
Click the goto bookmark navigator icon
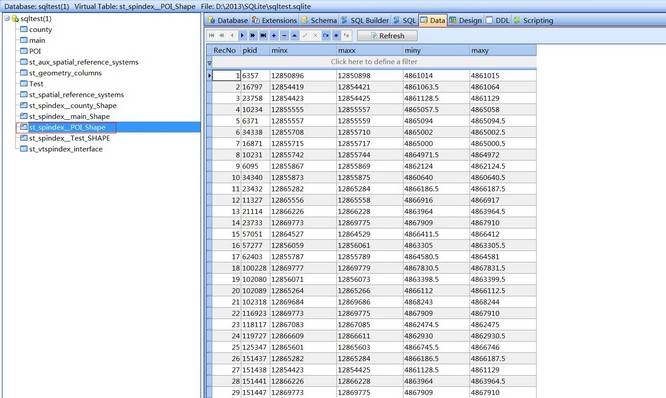point(347,36)
